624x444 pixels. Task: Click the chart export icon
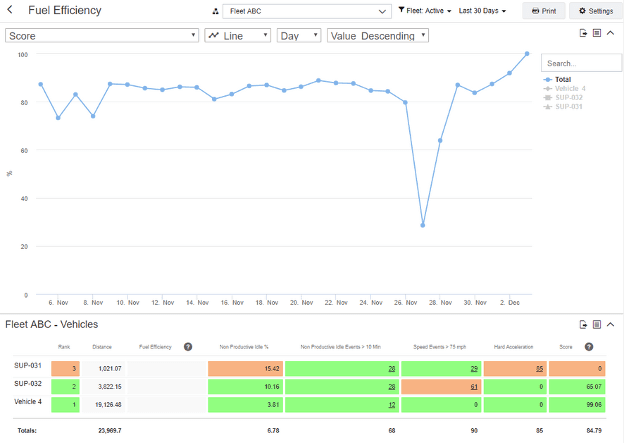click(583, 34)
